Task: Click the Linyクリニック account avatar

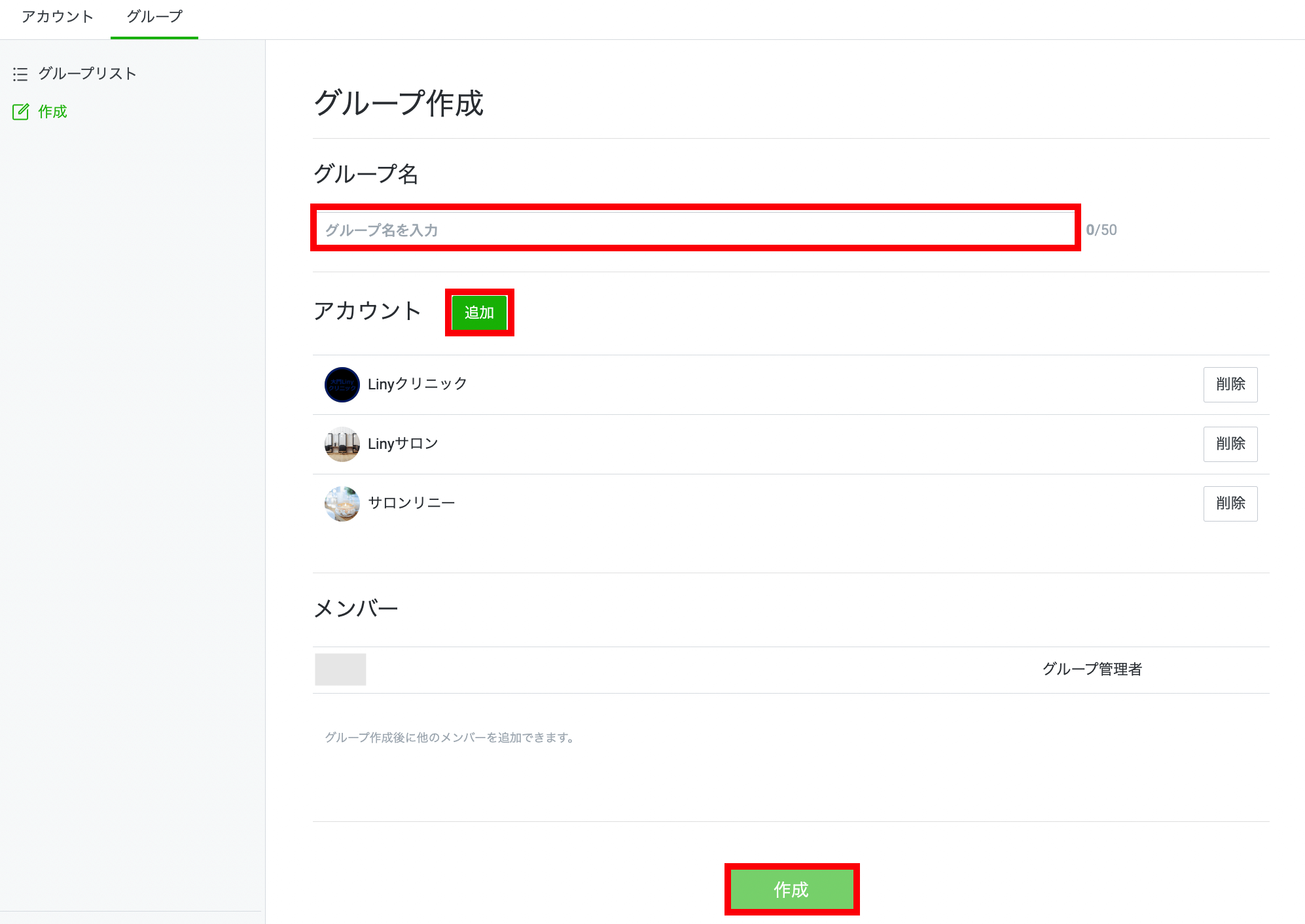Action: [x=342, y=384]
